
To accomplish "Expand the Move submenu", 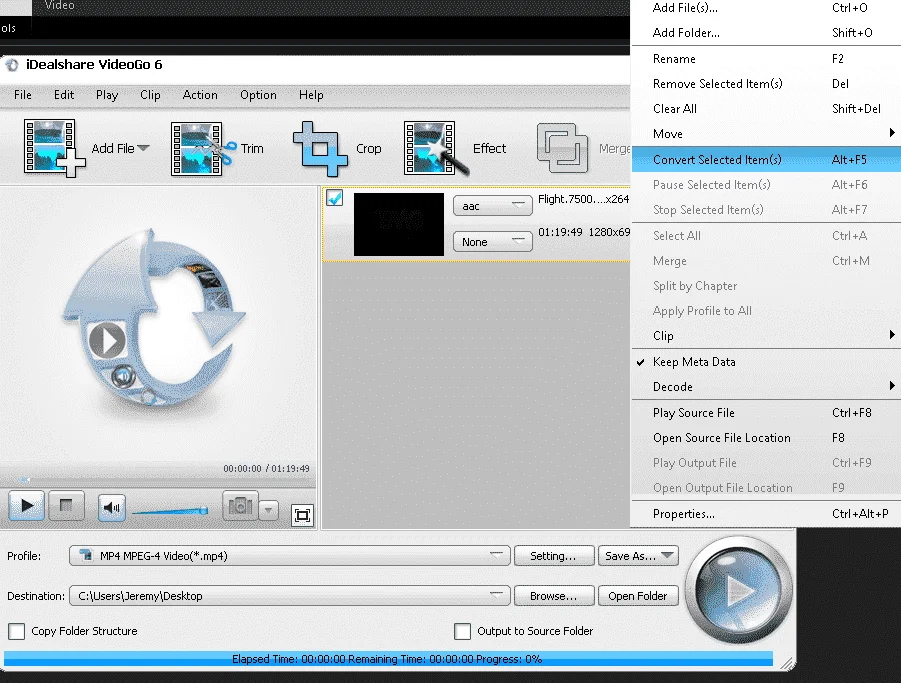I will [766, 134].
